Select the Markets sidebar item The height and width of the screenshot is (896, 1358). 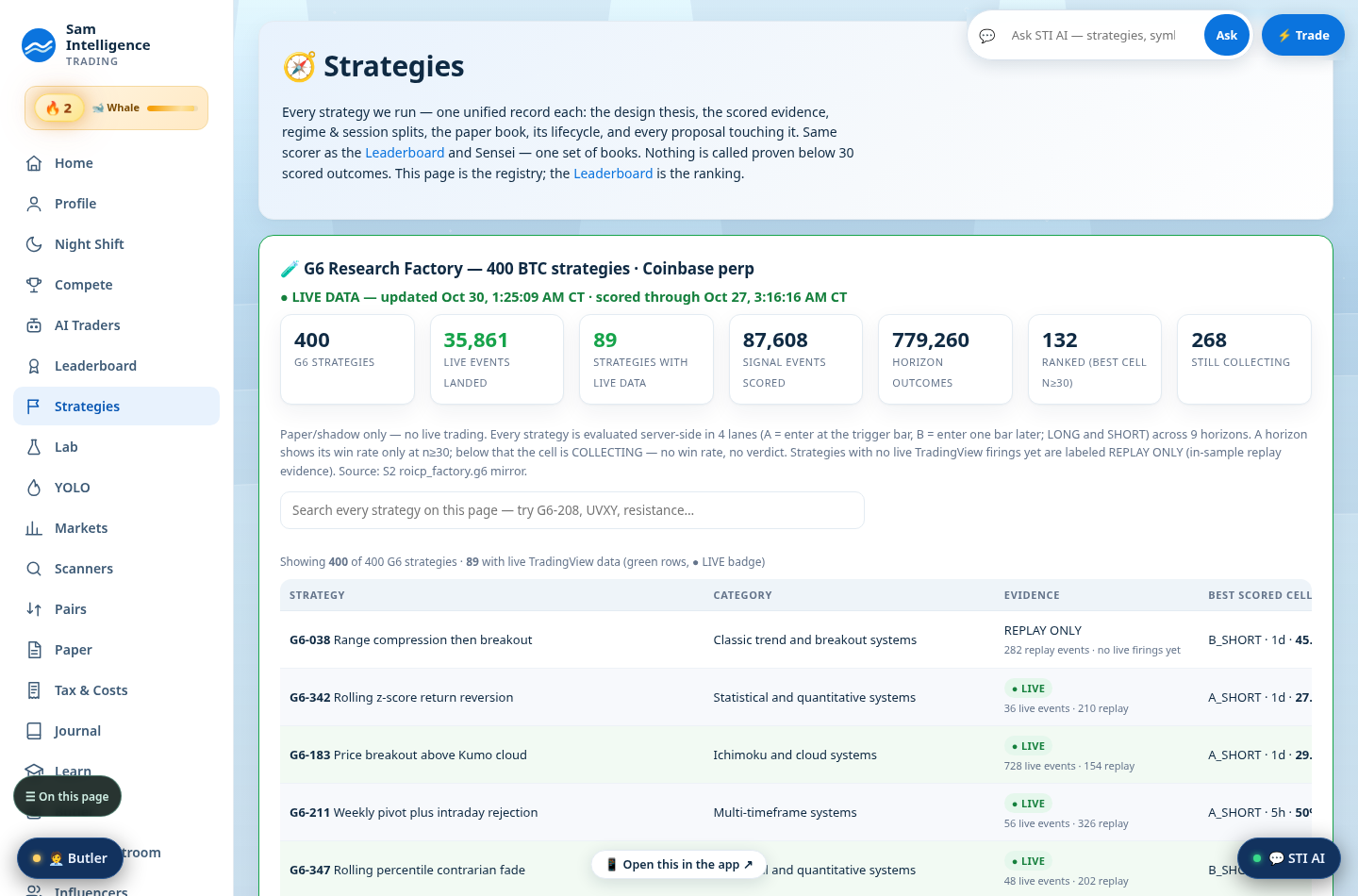click(116, 528)
